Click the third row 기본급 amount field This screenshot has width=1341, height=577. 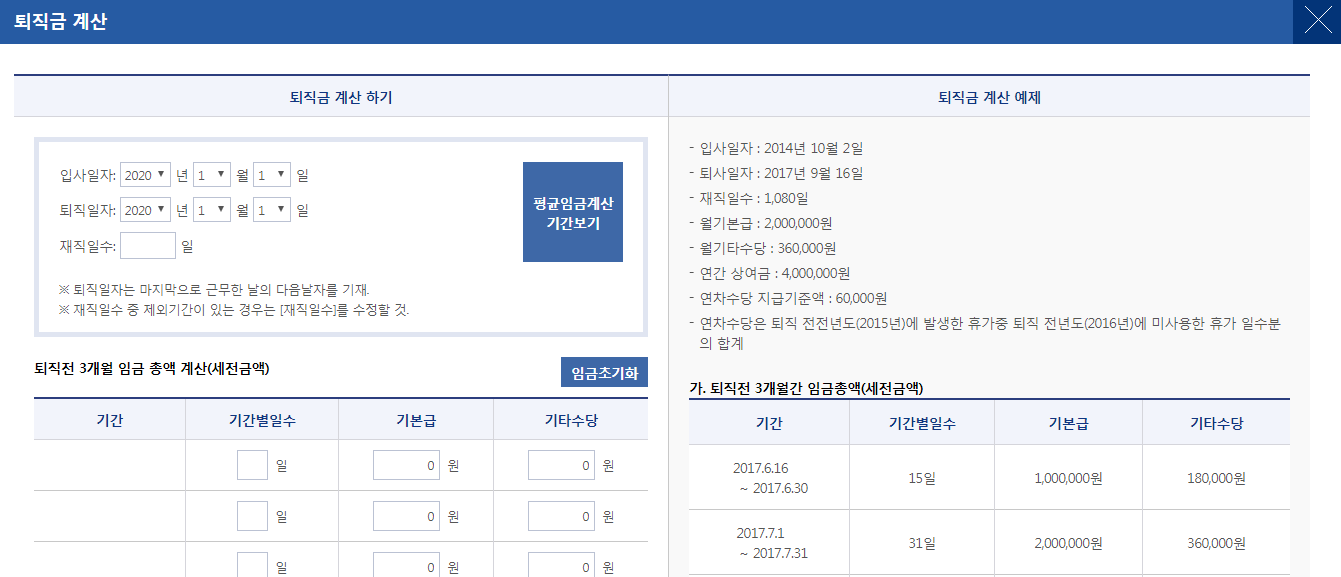[x=406, y=566]
